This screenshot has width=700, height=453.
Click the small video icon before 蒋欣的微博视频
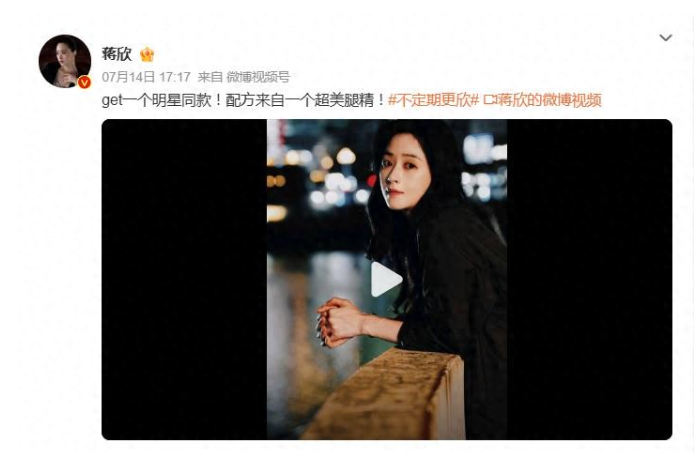pyautogui.click(x=490, y=100)
